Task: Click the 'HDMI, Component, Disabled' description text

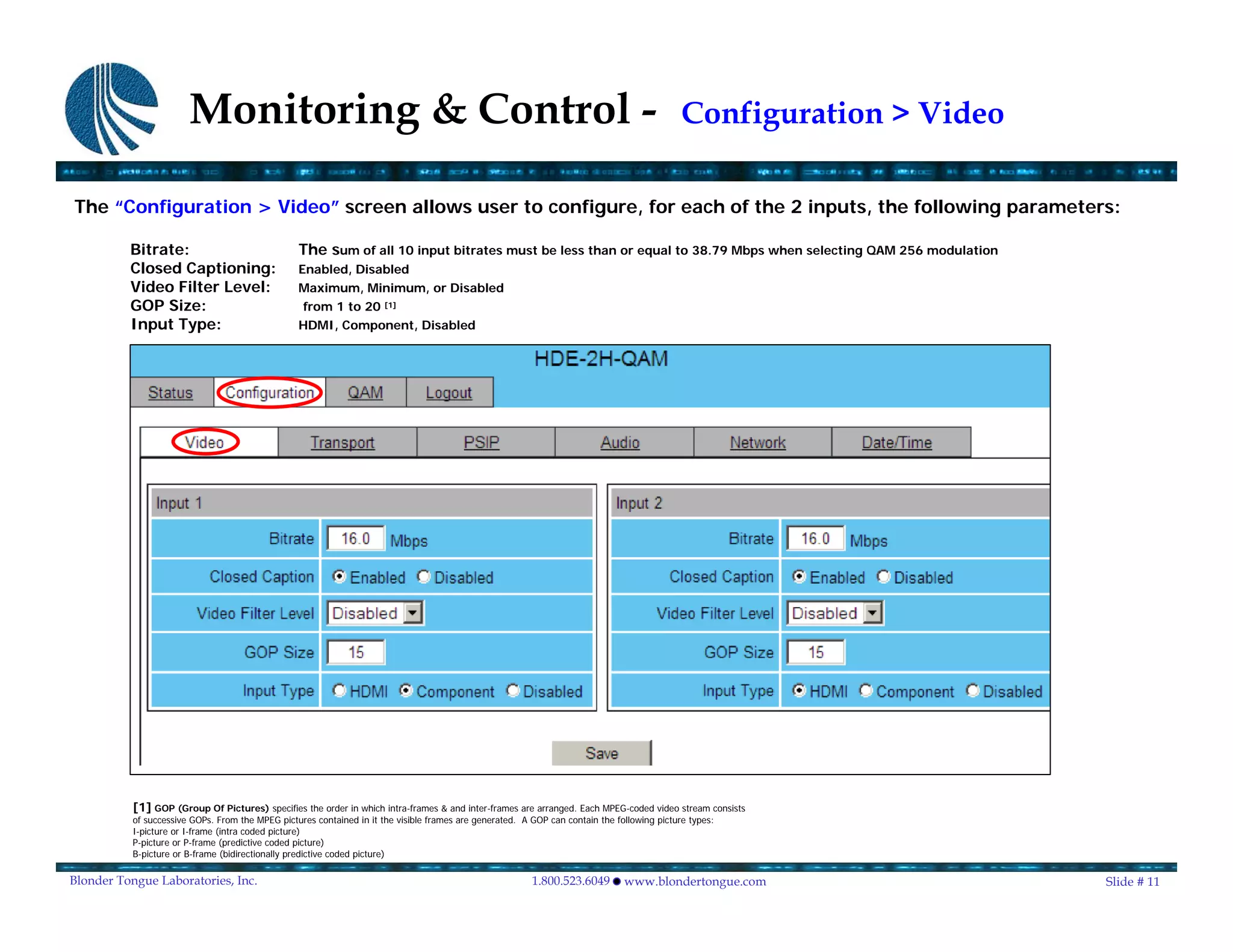Action: click(387, 325)
